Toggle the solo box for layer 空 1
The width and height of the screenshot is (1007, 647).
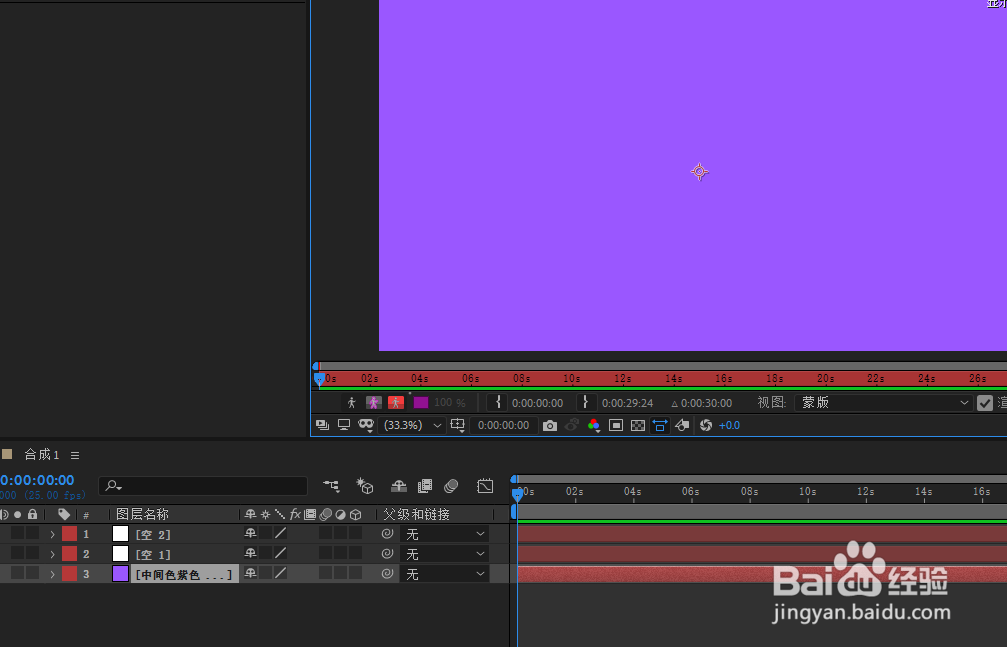click(17, 553)
